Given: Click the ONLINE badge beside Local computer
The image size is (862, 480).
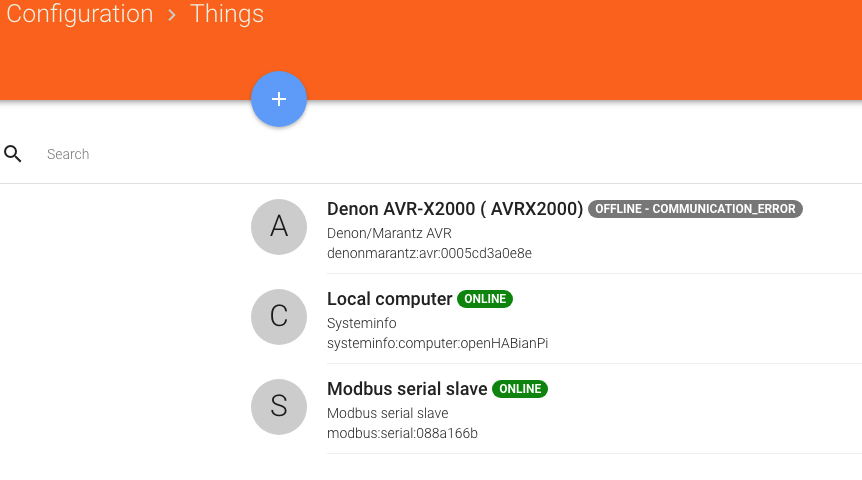Looking at the screenshot, I should pyautogui.click(x=485, y=299).
